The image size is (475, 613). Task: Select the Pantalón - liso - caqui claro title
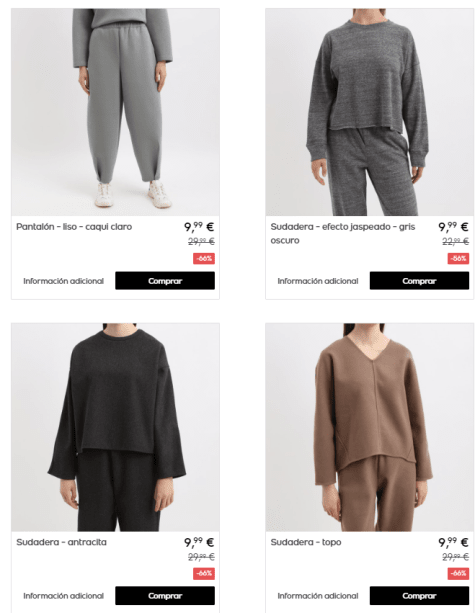(74, 227)
